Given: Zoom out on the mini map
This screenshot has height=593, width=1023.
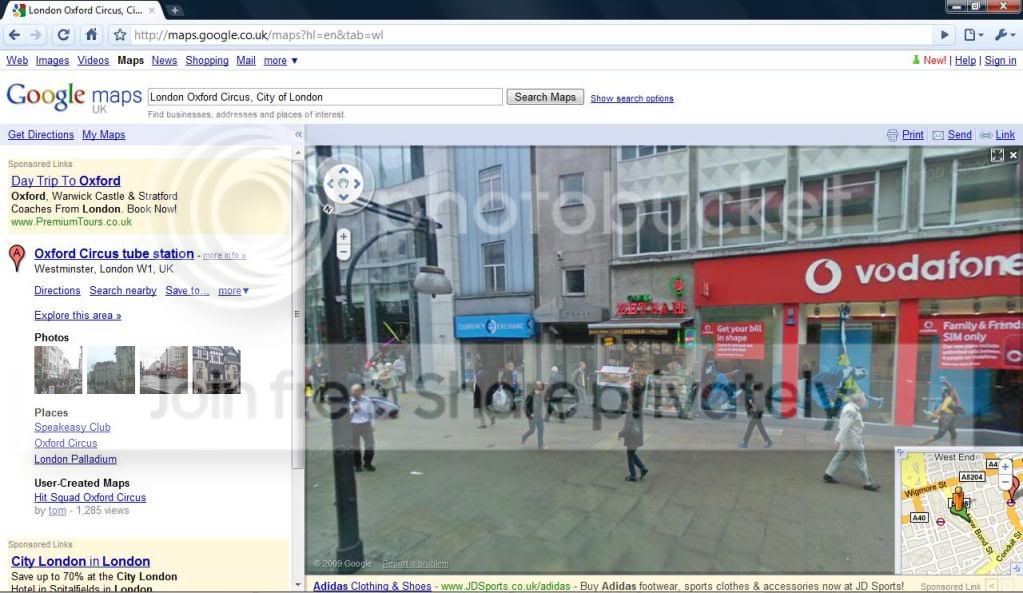Looking at the screenshot, I should click(1005, 482).
